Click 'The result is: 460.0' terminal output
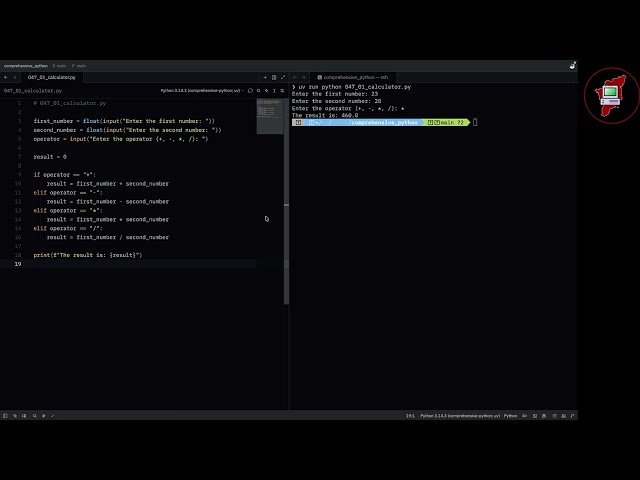The image size is (640, 480). coord(325,116)
